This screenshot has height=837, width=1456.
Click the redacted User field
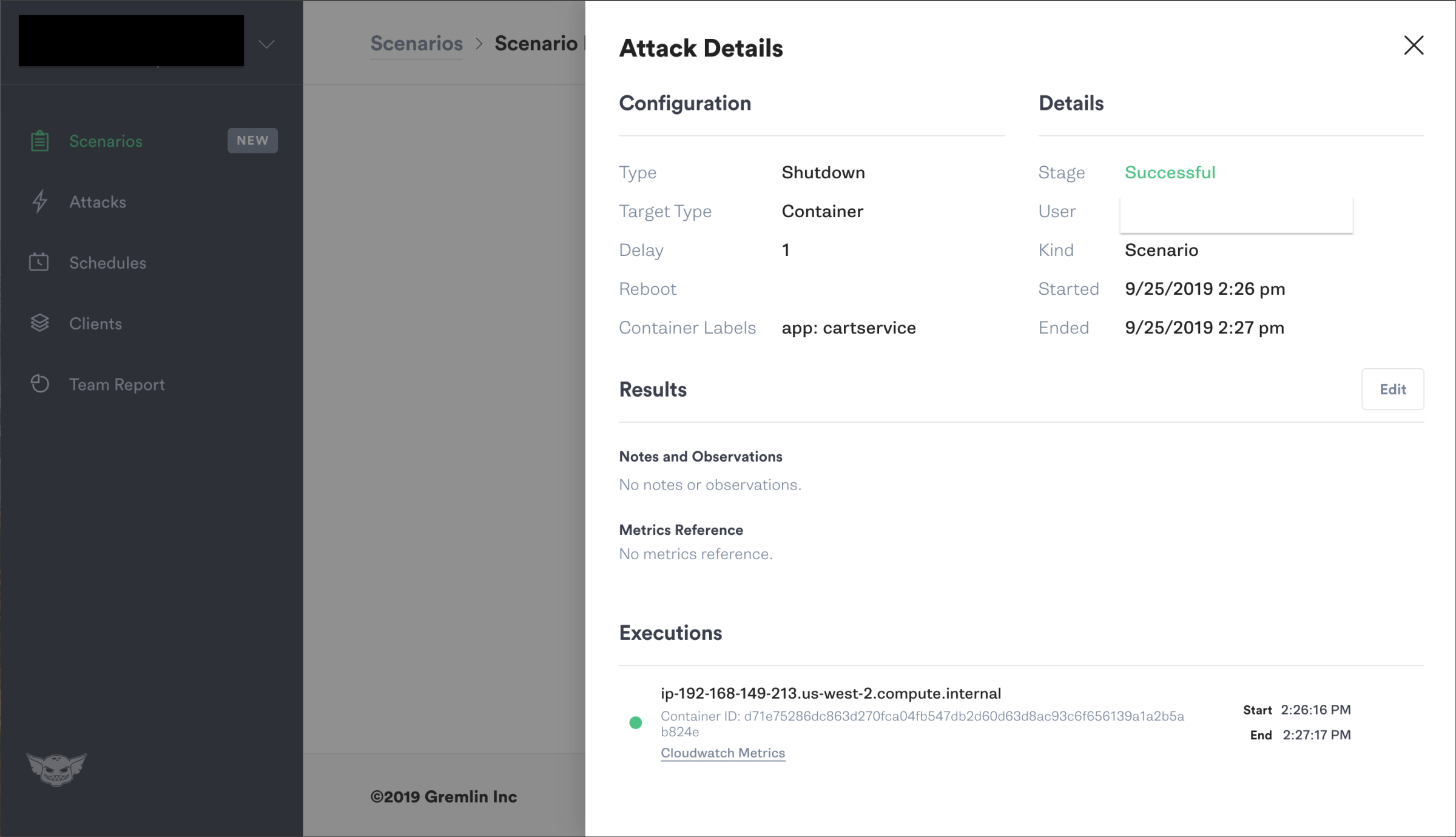click(x=1236, y=215)
